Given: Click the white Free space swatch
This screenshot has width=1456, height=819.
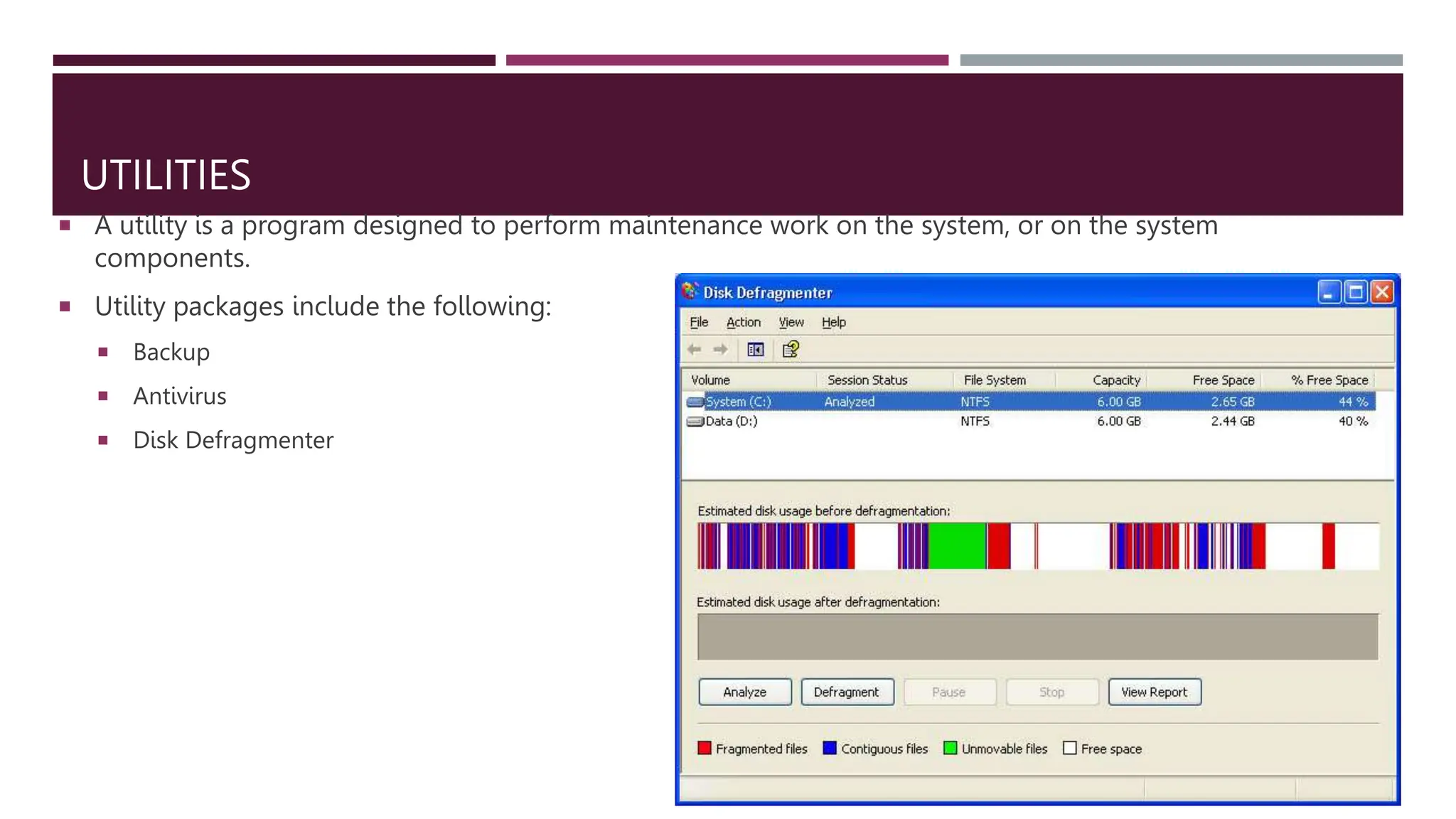Looking at the screenshot, I should (x=1069, y=748).
